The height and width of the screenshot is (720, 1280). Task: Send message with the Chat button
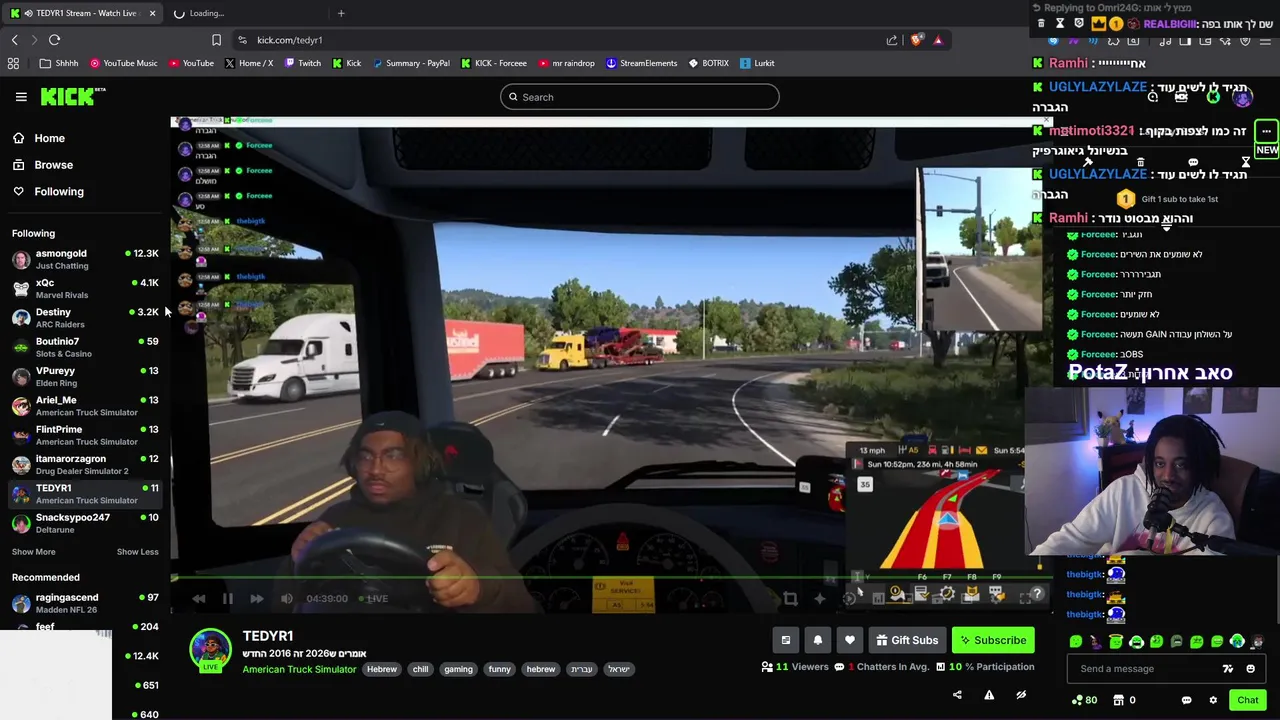1247,700
